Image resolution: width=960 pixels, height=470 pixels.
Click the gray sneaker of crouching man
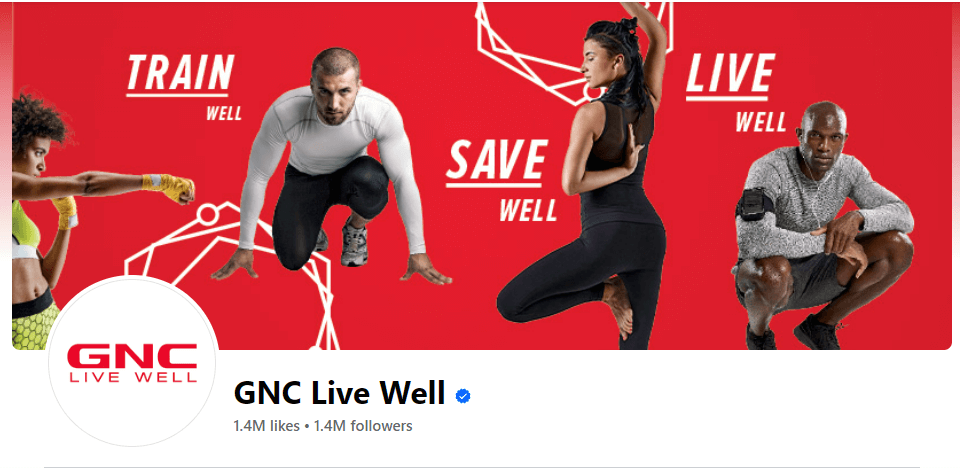[x=354, y=246]
